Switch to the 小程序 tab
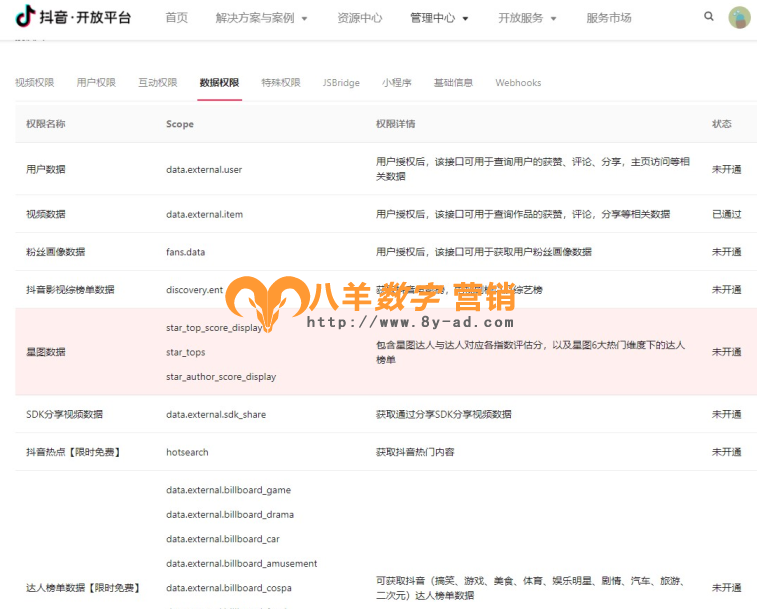757x609 pixels. point(396,83)
